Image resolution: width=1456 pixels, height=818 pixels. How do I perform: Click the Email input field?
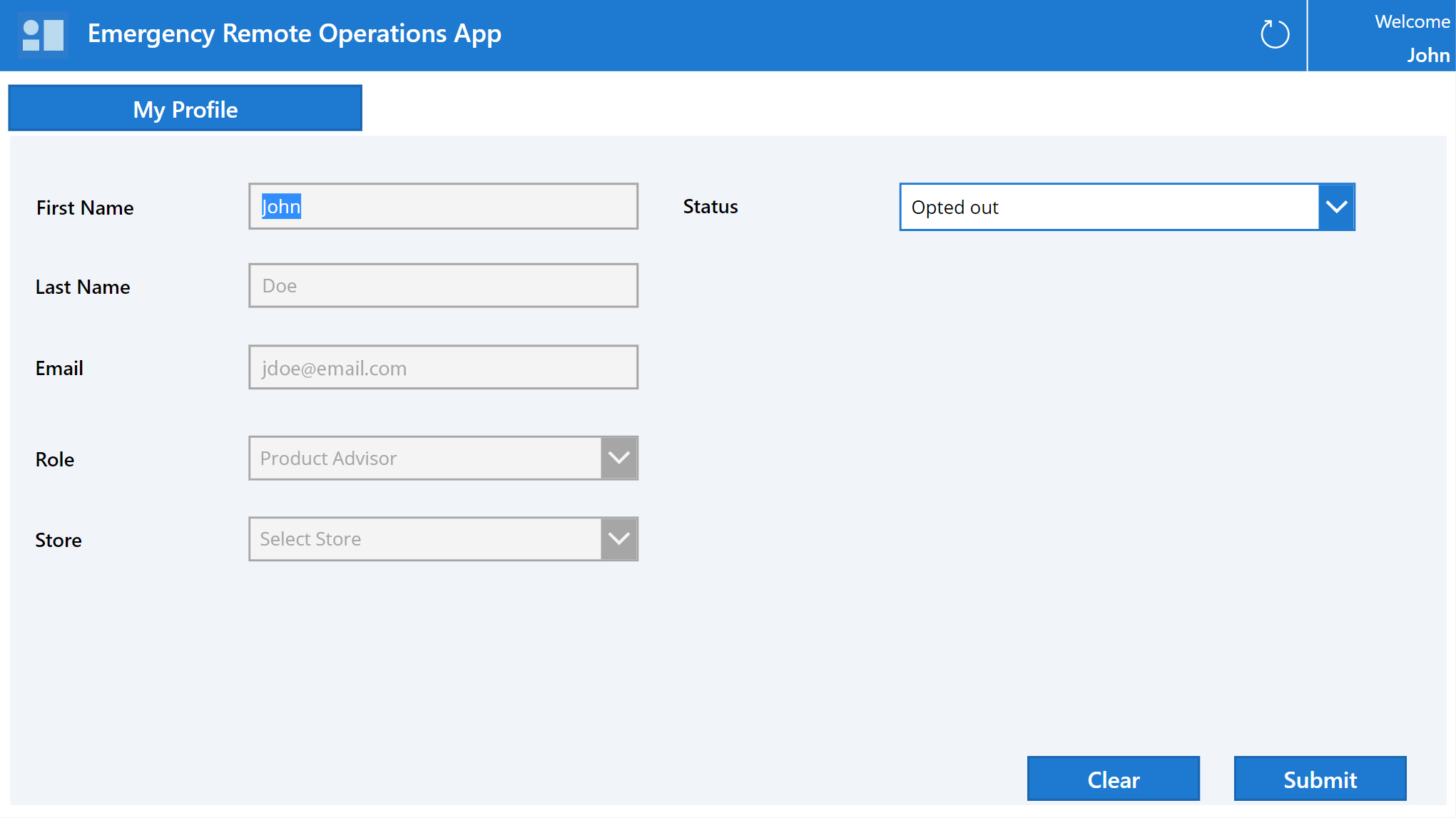click(x=443, y=367)
